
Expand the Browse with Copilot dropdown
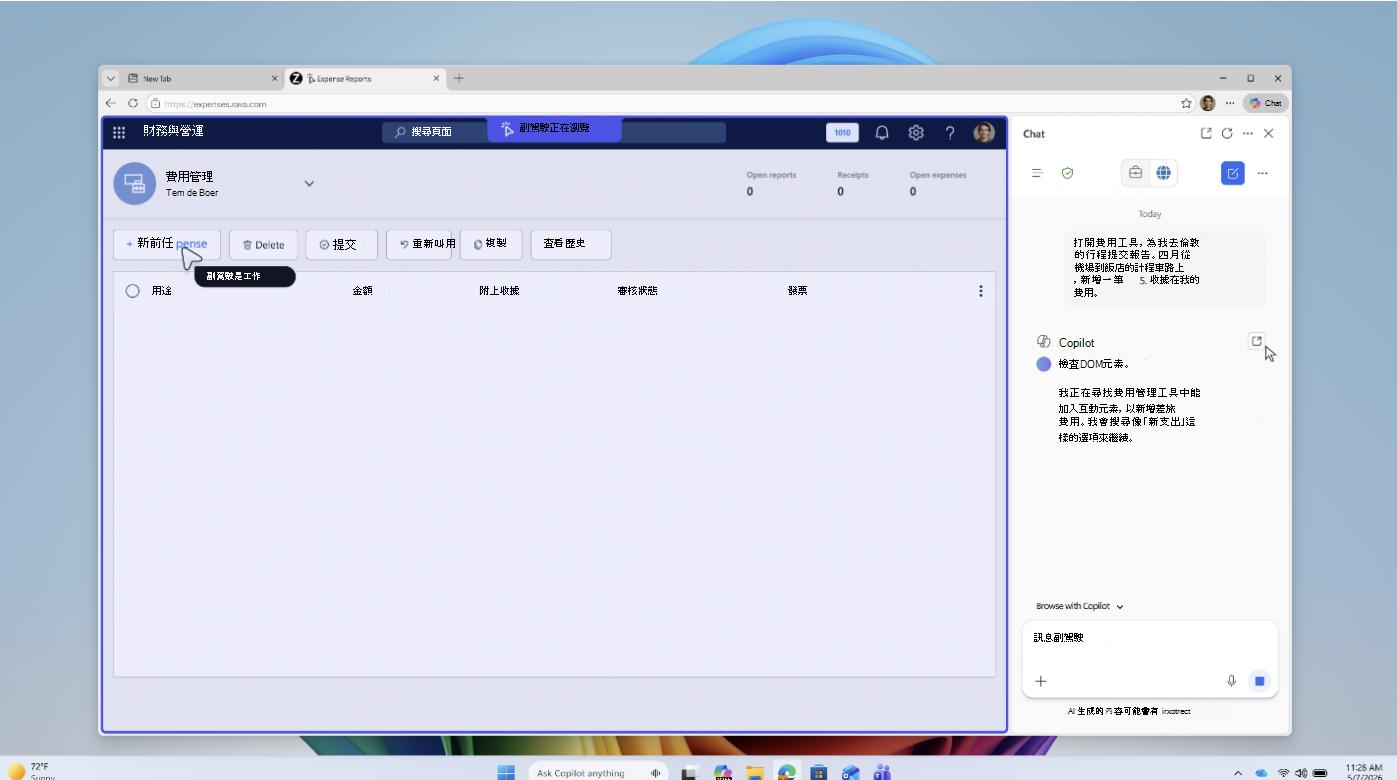(x=1080, y=606)
